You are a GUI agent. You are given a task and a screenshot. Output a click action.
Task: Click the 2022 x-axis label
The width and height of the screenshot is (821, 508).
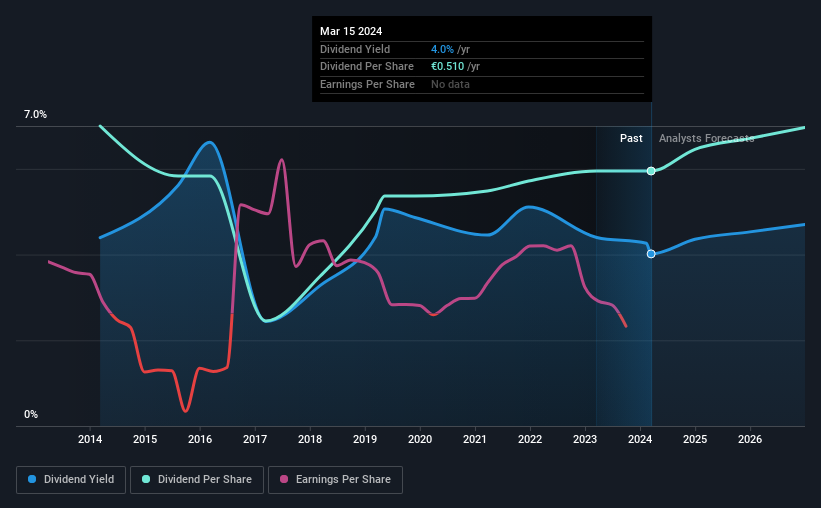[x=530, y=439]
